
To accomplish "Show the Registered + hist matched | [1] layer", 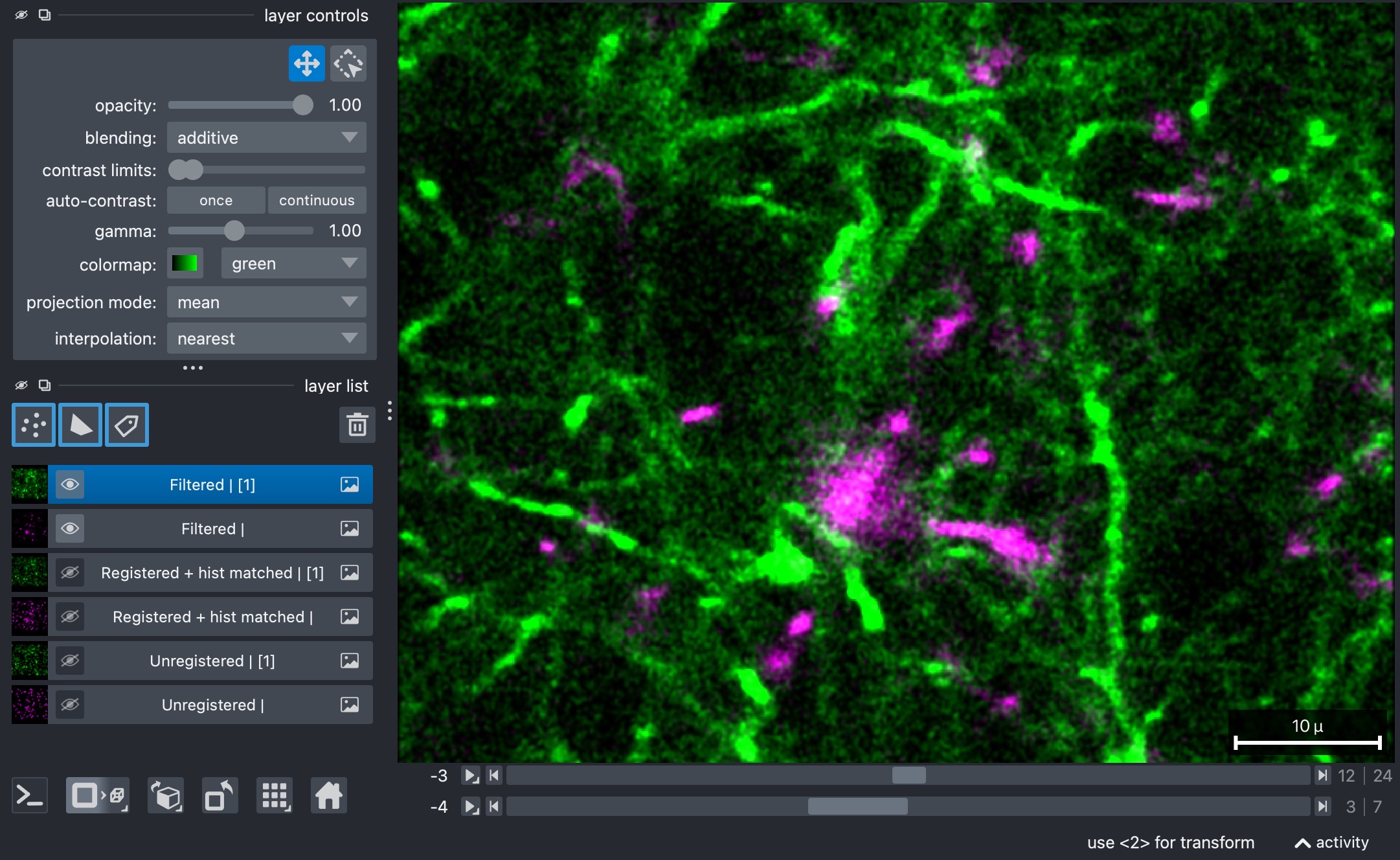I will pyautogui.click(x=70, y=572).
